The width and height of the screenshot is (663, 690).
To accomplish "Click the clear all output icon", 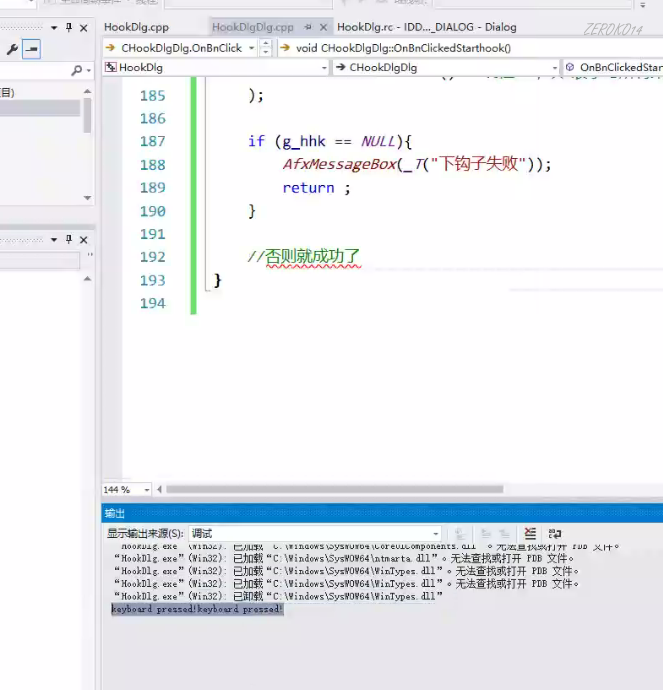I will (x=530, y=534).
